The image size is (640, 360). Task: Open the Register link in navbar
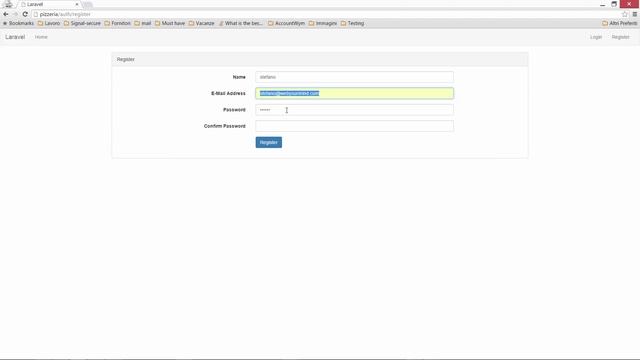click(x=620, y=37)
